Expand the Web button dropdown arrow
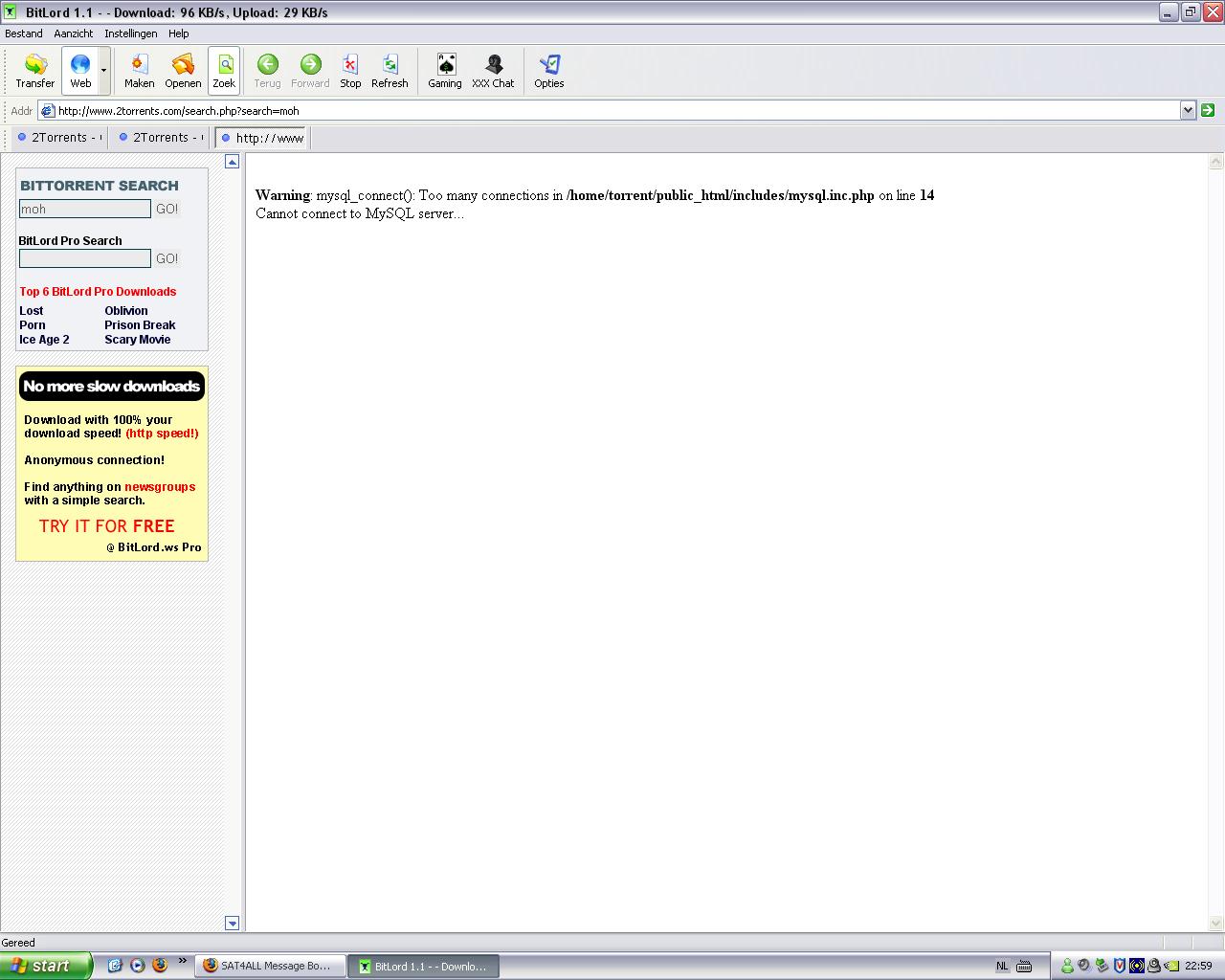This screenshot has width=1225, height=980. 103,71
